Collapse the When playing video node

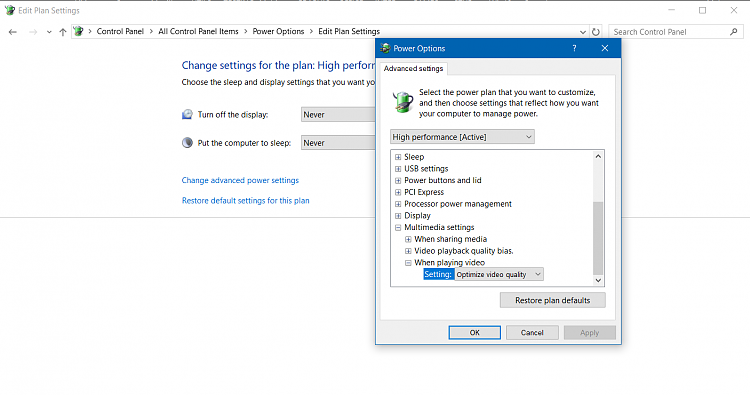(408, 263)
